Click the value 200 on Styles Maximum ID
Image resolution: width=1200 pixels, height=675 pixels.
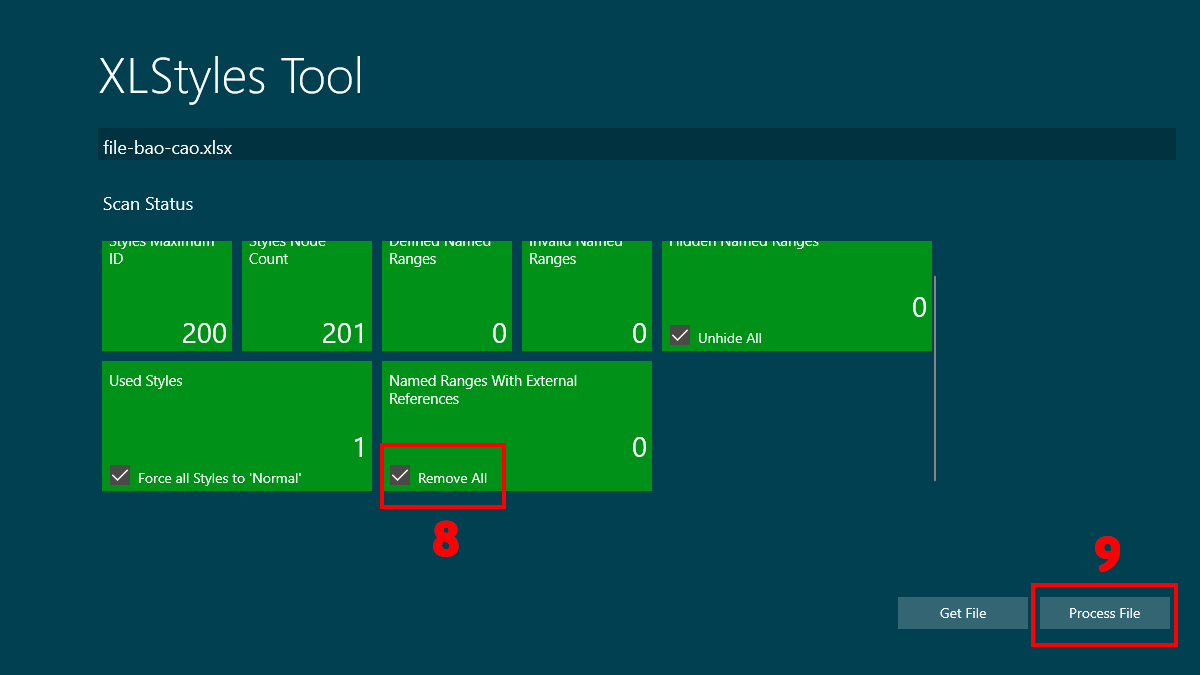[x=205, y=333]
